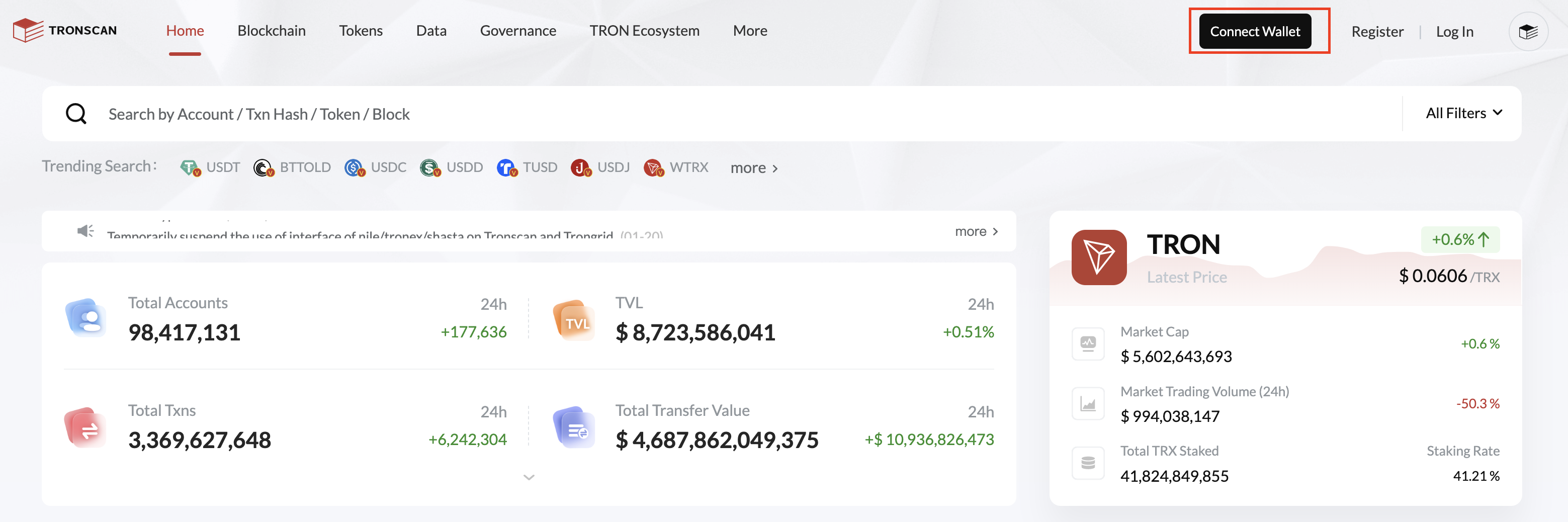
Task: Click the search magnifier icon
Action: click(x=76, y=114)
